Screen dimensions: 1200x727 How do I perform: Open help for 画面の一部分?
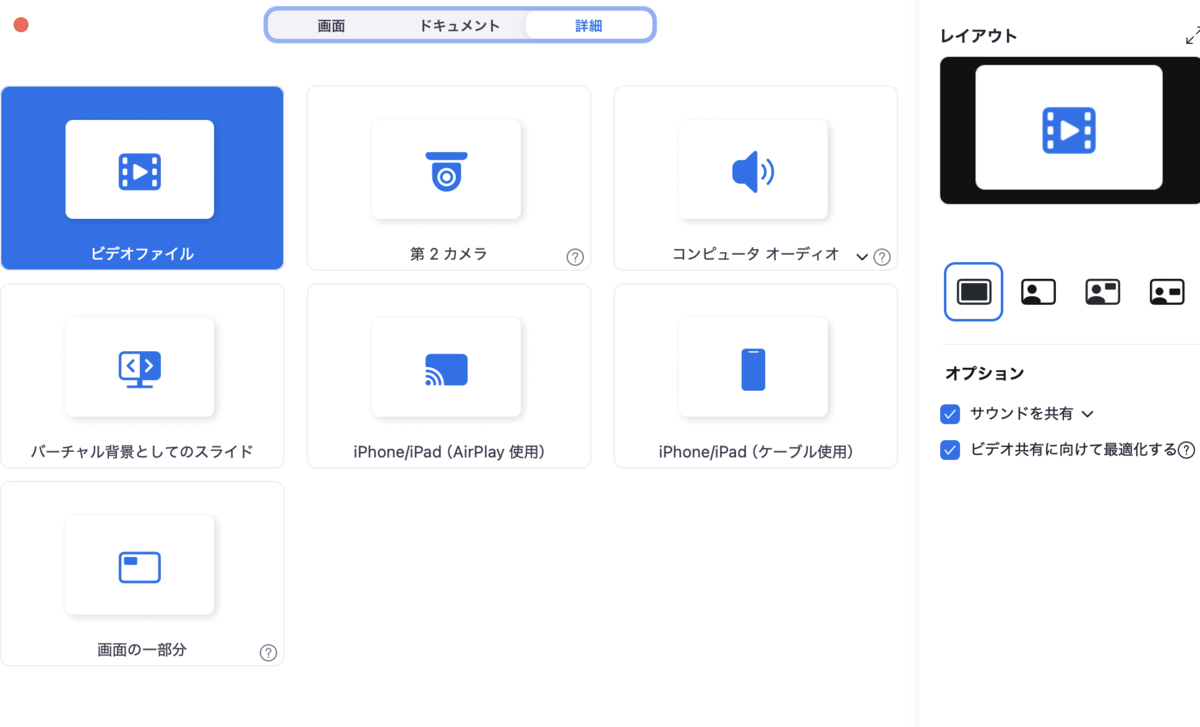click(x=268, y=653)
